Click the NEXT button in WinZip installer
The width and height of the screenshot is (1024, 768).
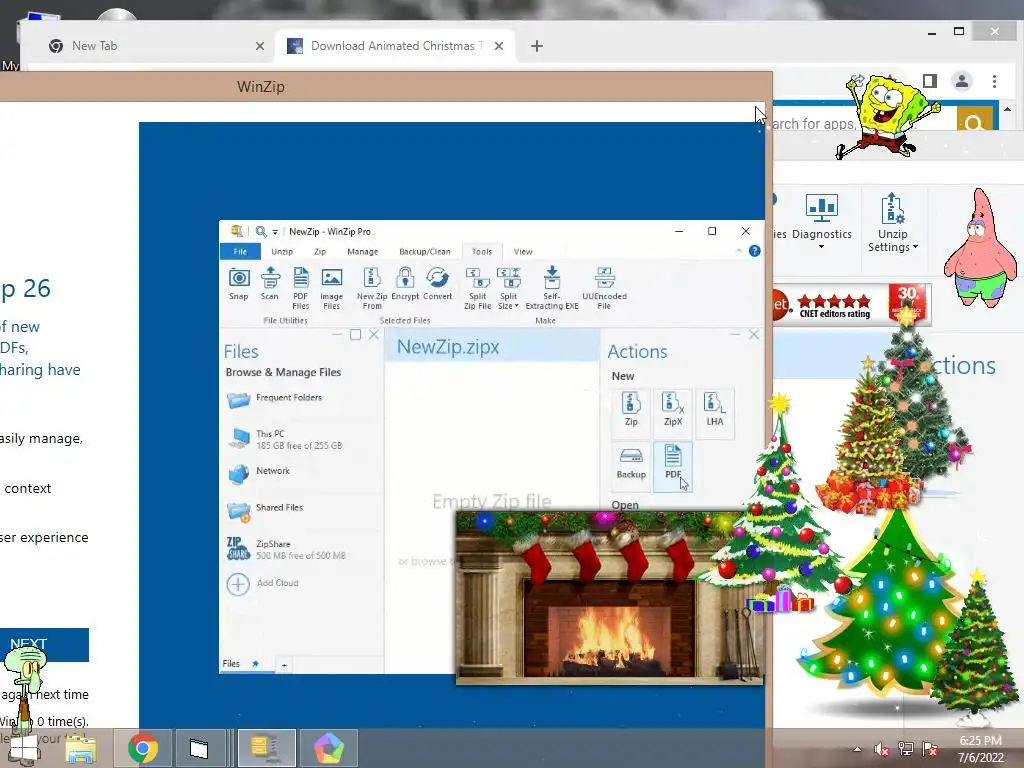pyautogui.click(x=44, y=645)
